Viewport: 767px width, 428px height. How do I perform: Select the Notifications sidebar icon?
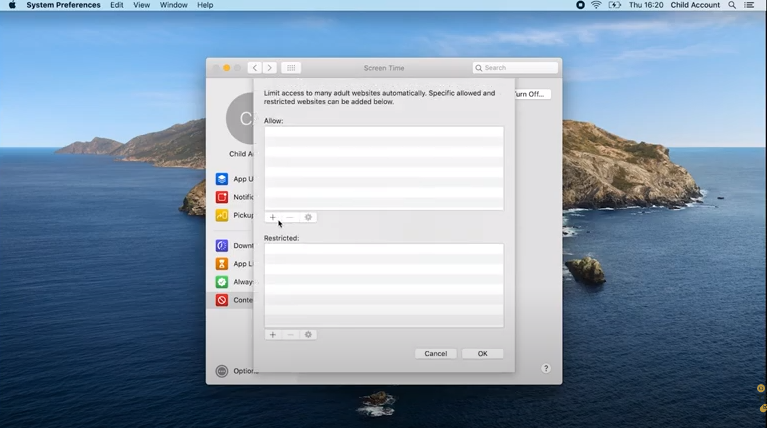(x=222, y=197)
